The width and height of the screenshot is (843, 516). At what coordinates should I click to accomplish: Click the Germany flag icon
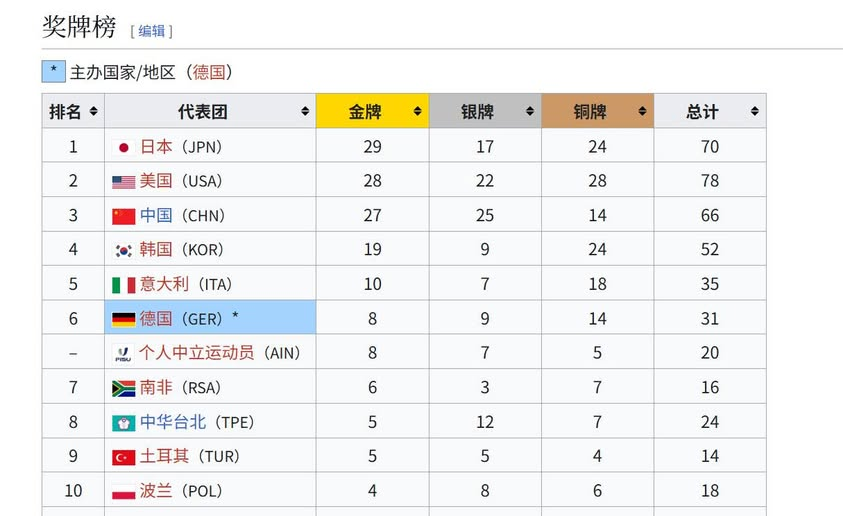(124, 319)
